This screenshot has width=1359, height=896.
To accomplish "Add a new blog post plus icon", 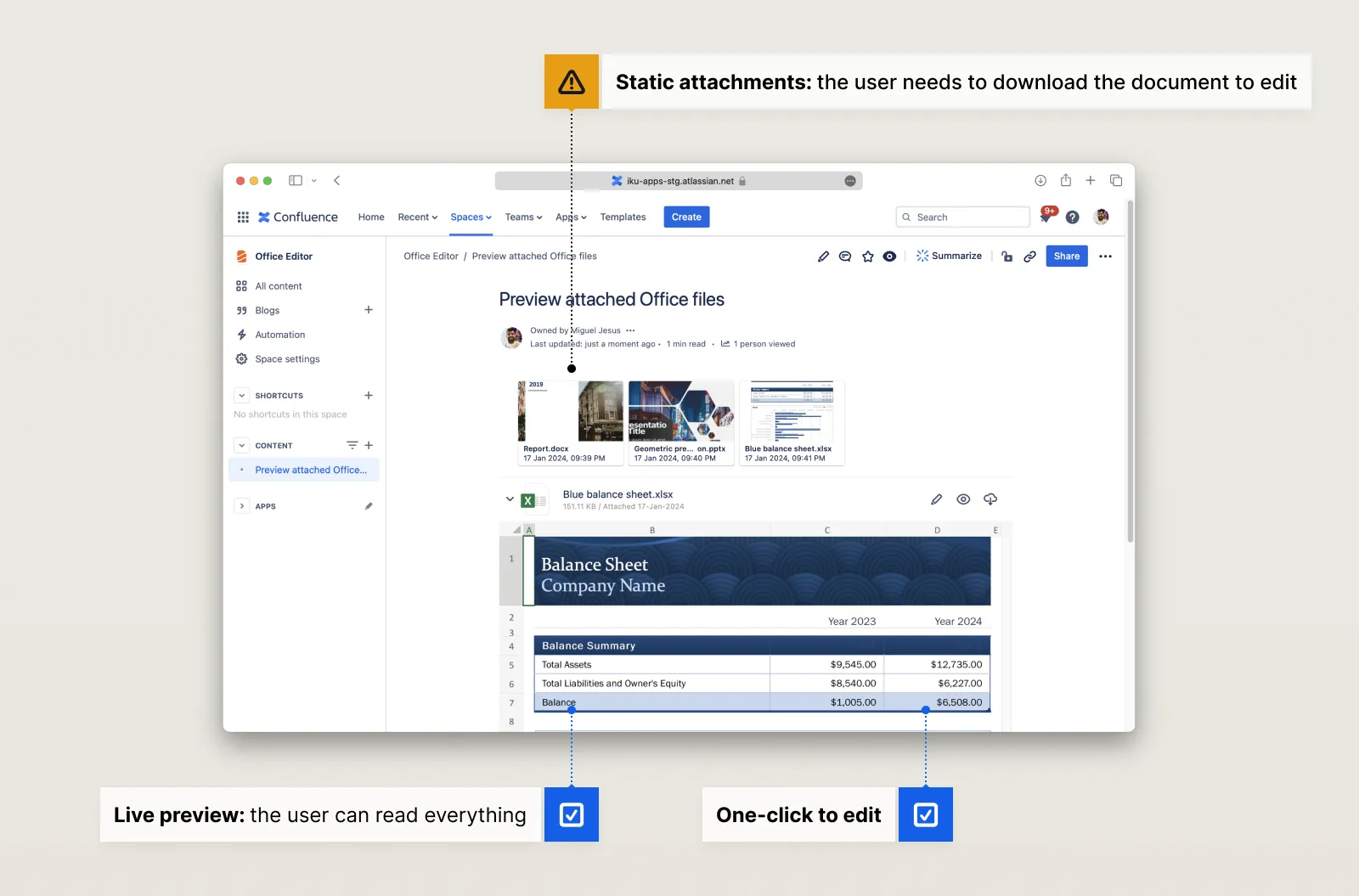I will tap(369, 310).
